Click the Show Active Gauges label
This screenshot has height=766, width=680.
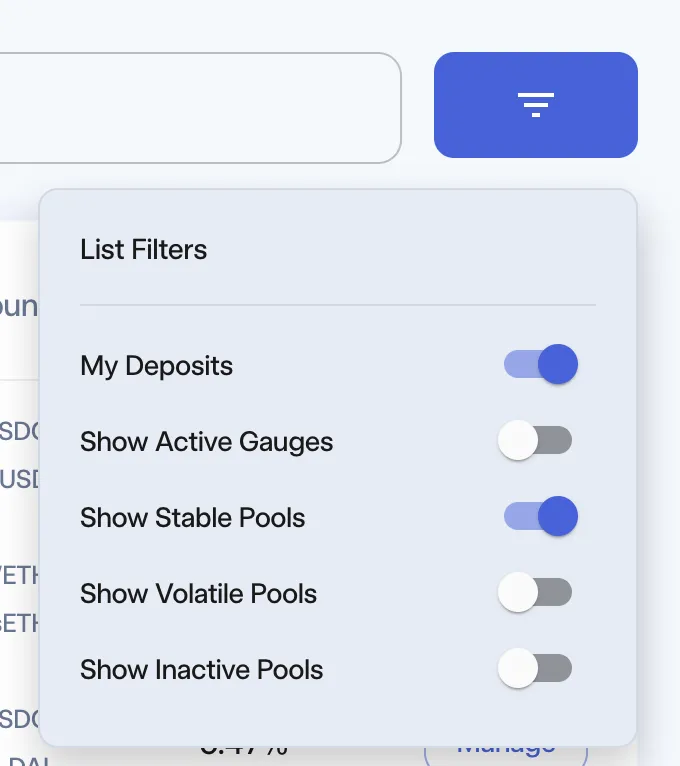207,442
